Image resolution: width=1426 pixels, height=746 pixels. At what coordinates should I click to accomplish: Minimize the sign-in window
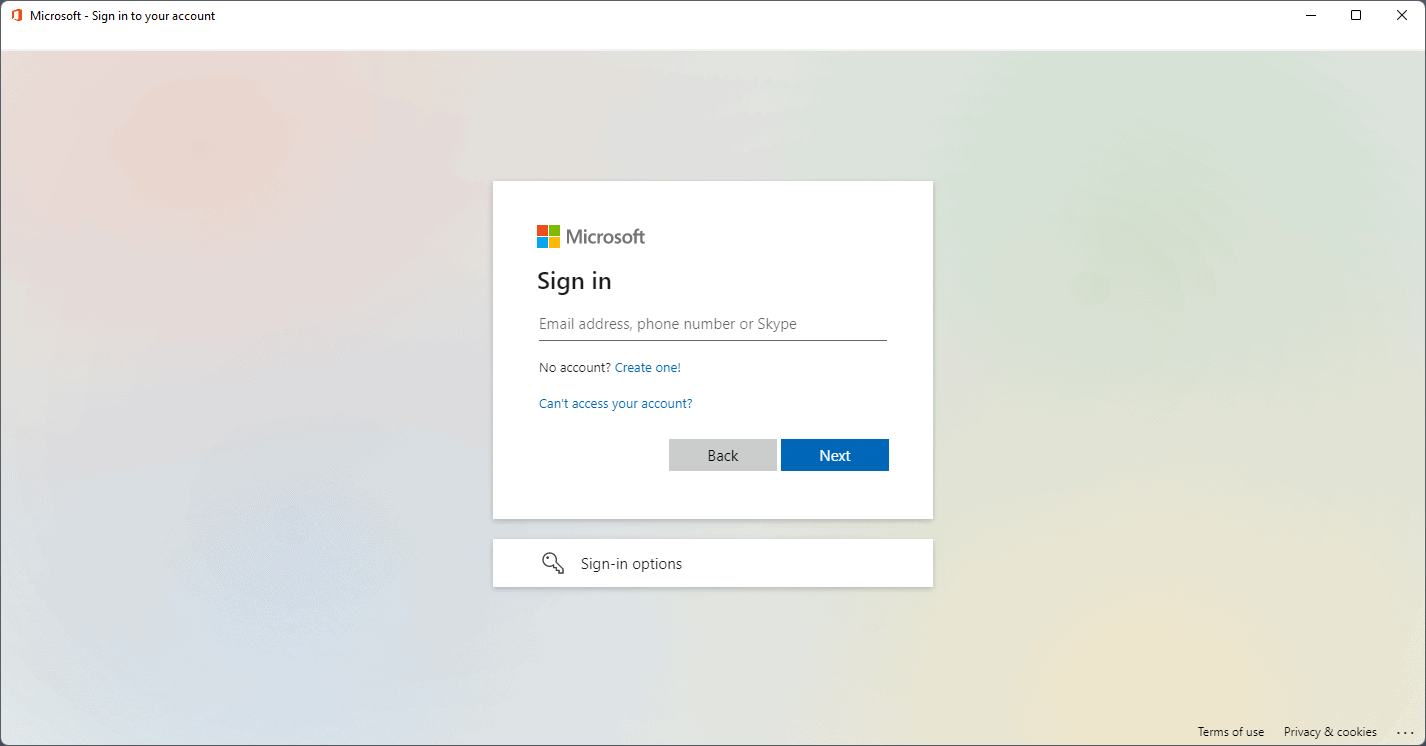[x=1310, y=15]
